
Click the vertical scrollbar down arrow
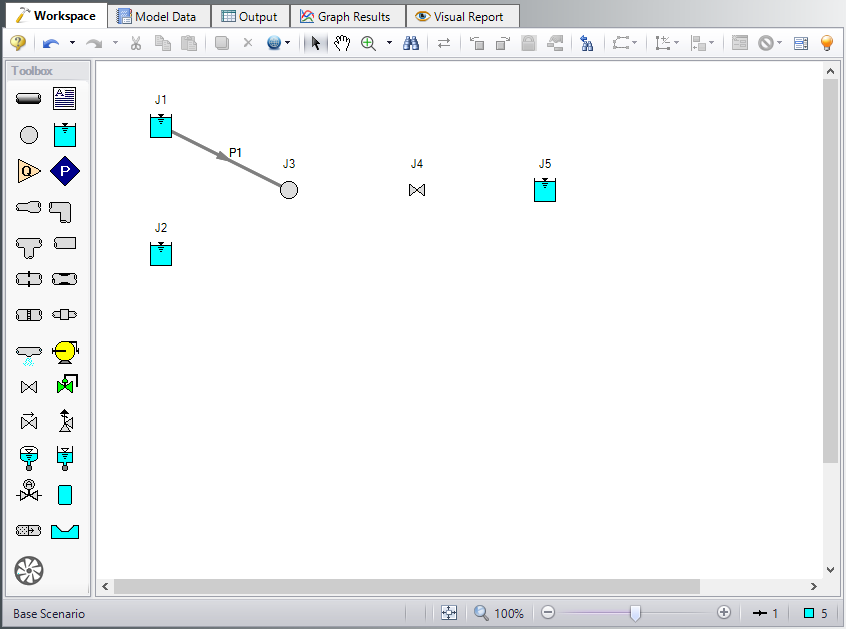830,570
